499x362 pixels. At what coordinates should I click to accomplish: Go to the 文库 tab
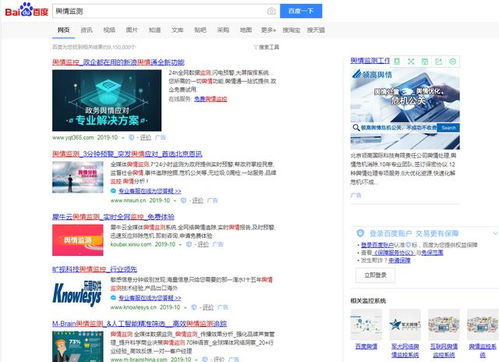click(x=177, y=30)
